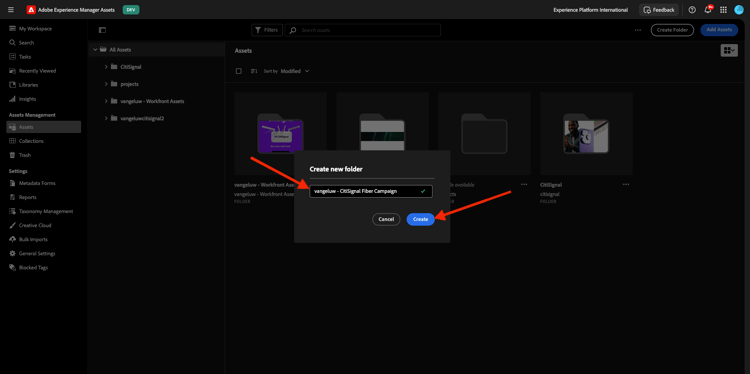The image size is (750, 374).
Task: Open ellipsis menu for projects folder card
Action: (524, 184)
